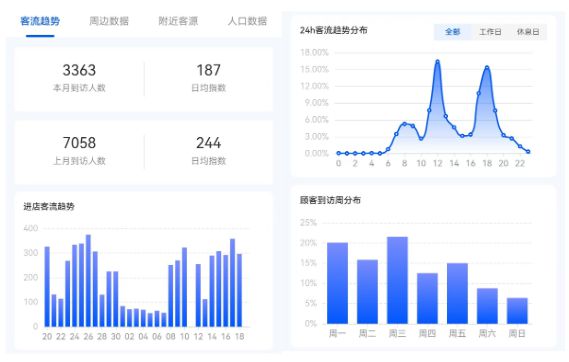Screen dimensions: 569x362
Task: Click the 周三 bar in weekly chart
Action: (397, 280)
